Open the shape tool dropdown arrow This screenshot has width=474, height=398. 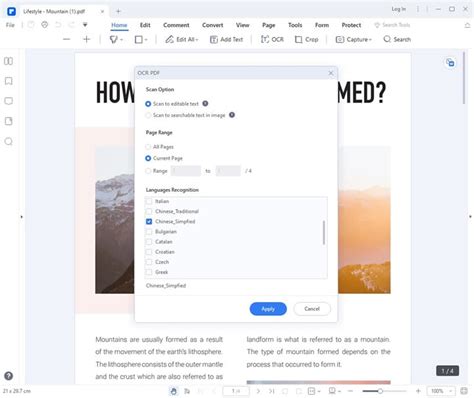click(146, 40)
